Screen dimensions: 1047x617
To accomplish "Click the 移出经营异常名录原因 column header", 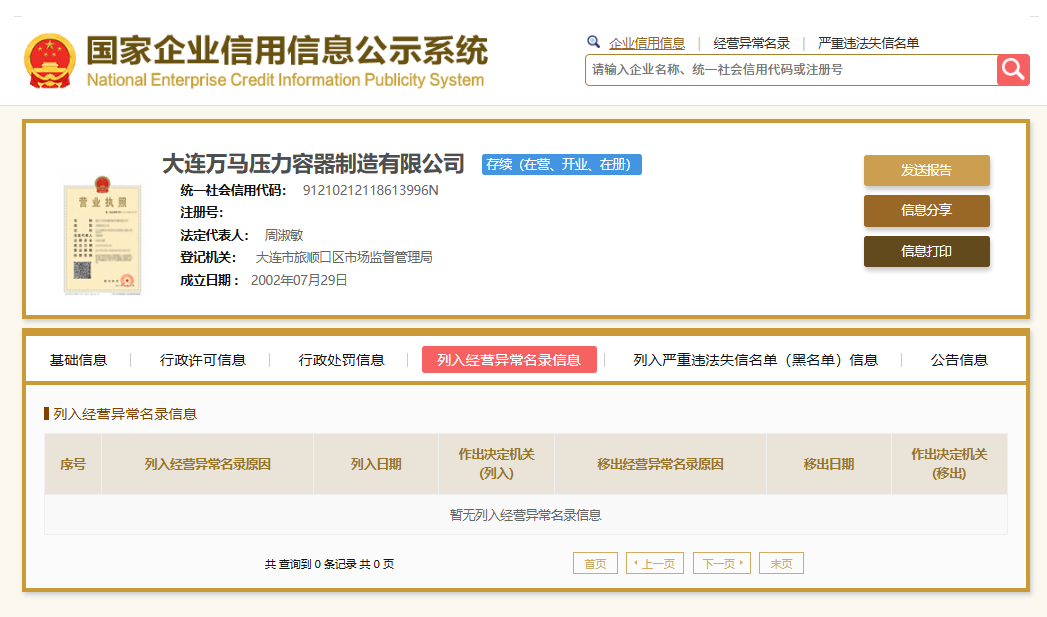I will [660, 464].
